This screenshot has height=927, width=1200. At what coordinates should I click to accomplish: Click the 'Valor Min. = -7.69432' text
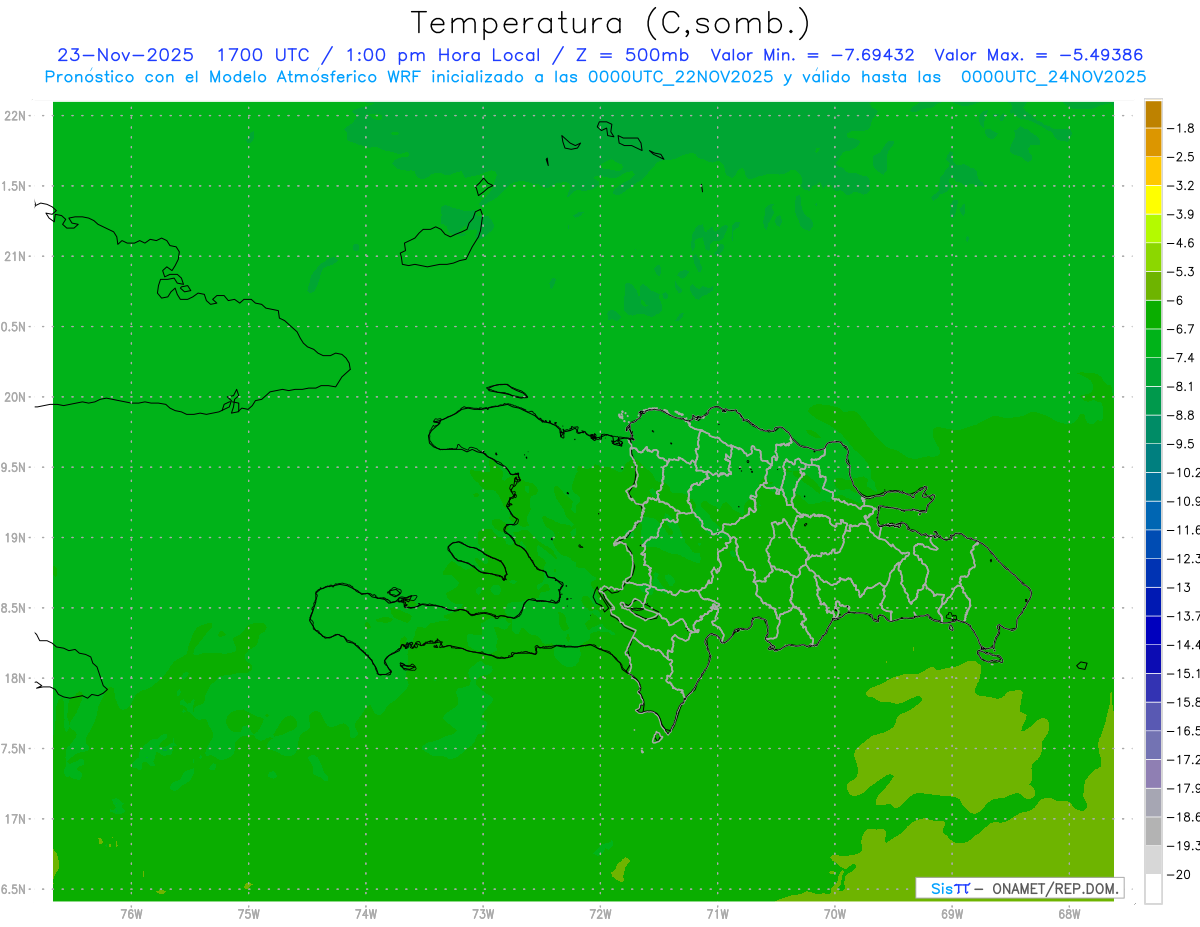812,55
